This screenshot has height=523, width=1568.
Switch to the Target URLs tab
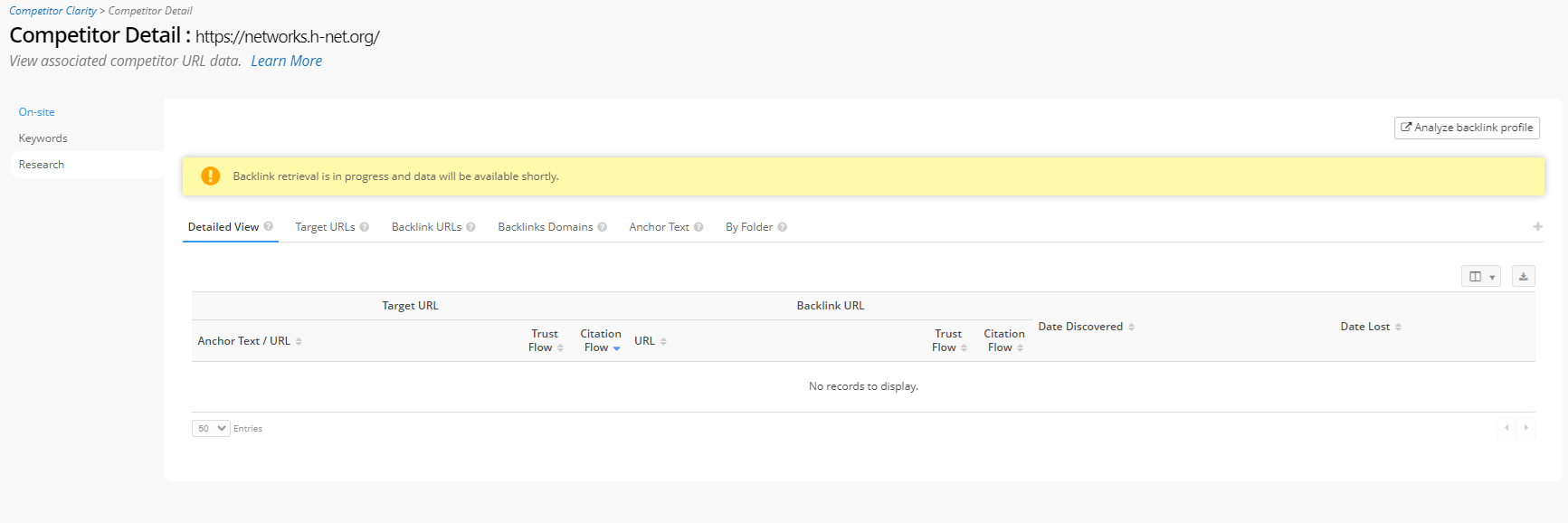pos(325,227)
